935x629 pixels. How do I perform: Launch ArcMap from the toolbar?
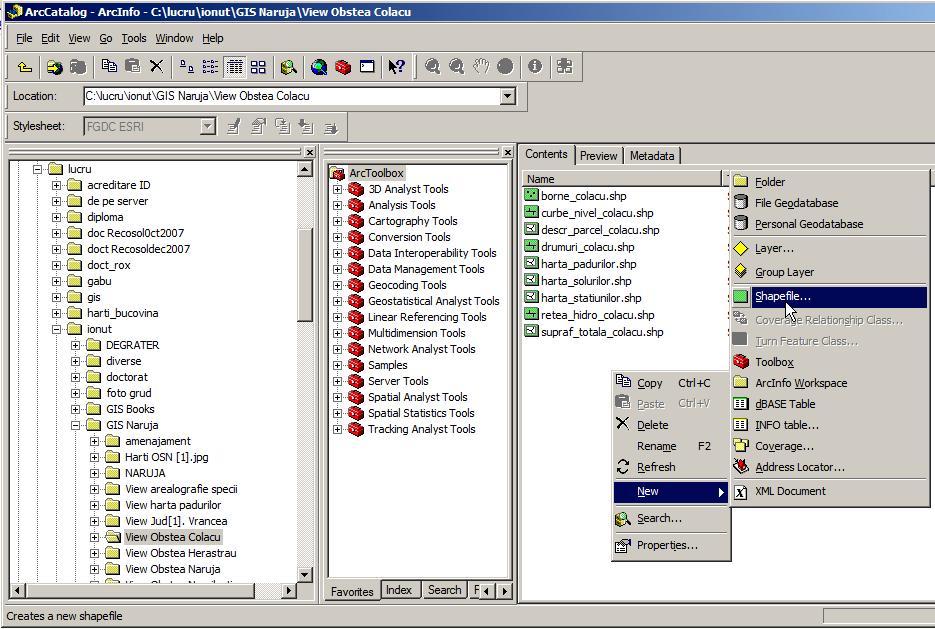click(319, 67)
